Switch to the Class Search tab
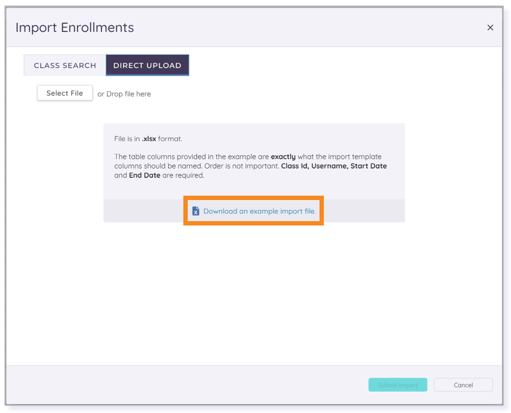 pyautogui.click(x=65, y=65)
